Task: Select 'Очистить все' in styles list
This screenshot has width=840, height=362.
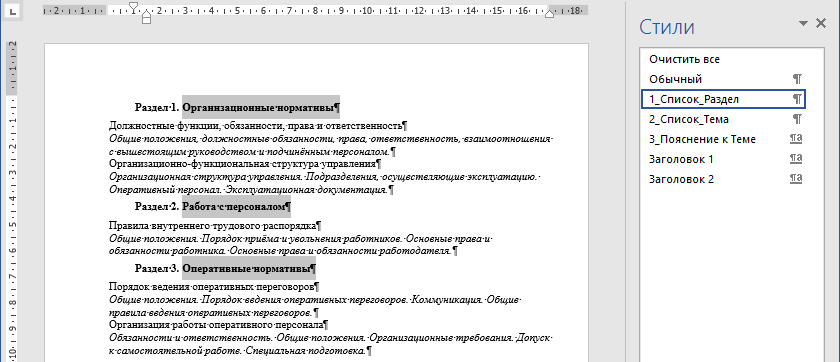Action: [723, 59]
